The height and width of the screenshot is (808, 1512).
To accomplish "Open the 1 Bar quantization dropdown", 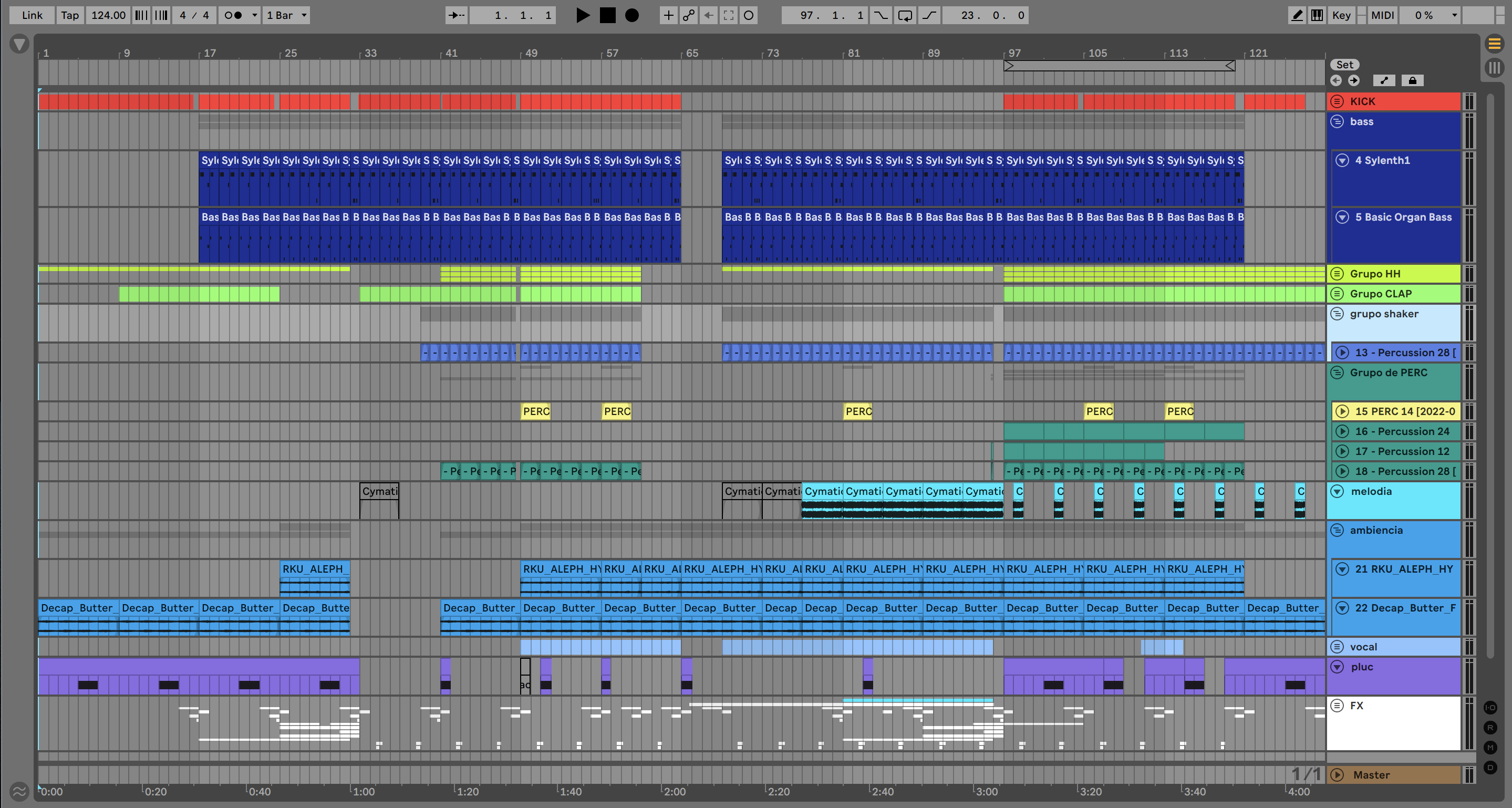I will coord(287,15).
